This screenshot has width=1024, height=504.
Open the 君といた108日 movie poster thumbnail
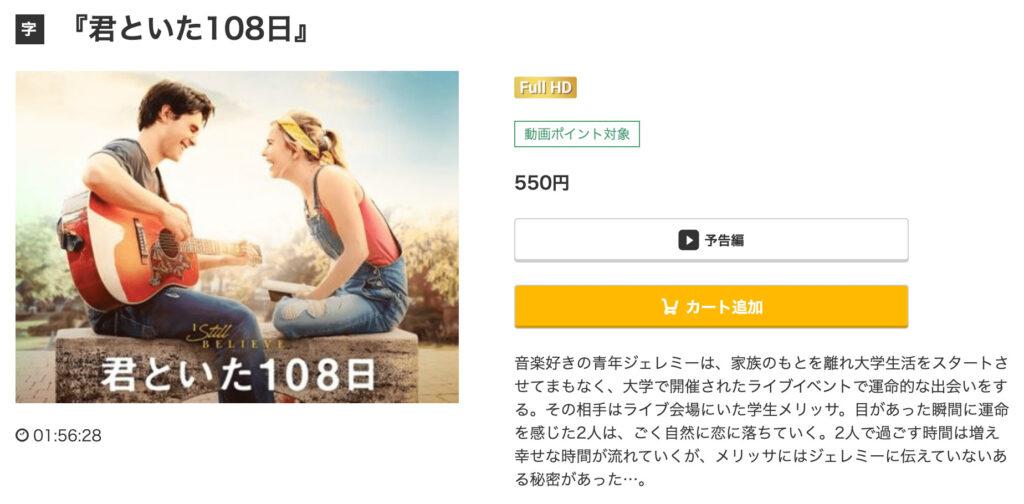point(237,237)
